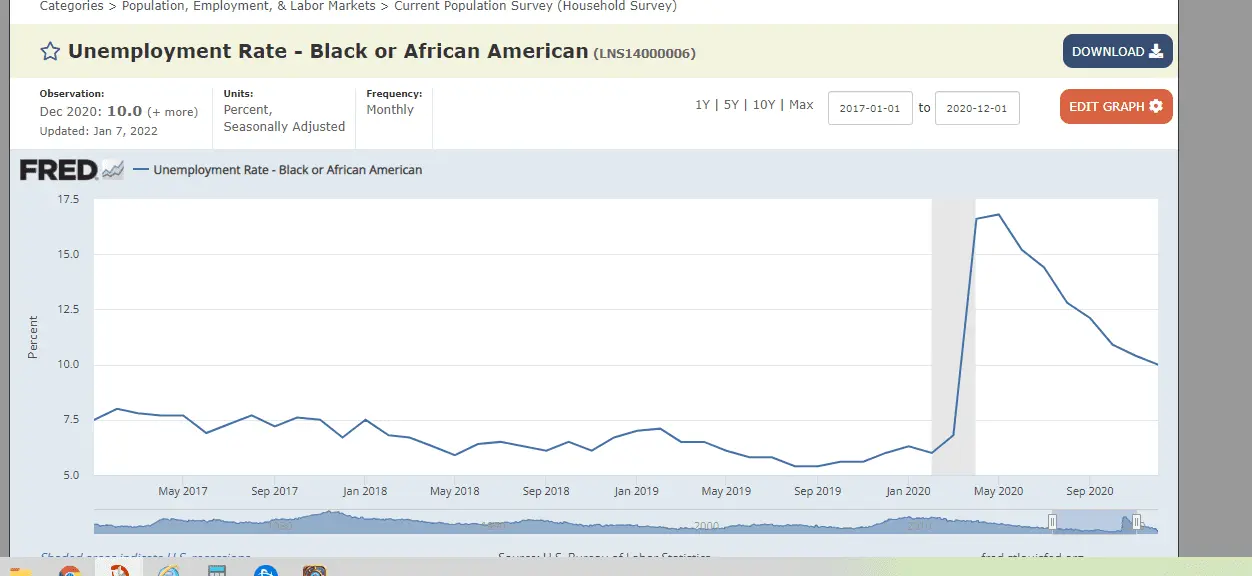Click the series ID LNS14000006
The height and width of the screenshot is (576, 1252).
tap(644, 53)
